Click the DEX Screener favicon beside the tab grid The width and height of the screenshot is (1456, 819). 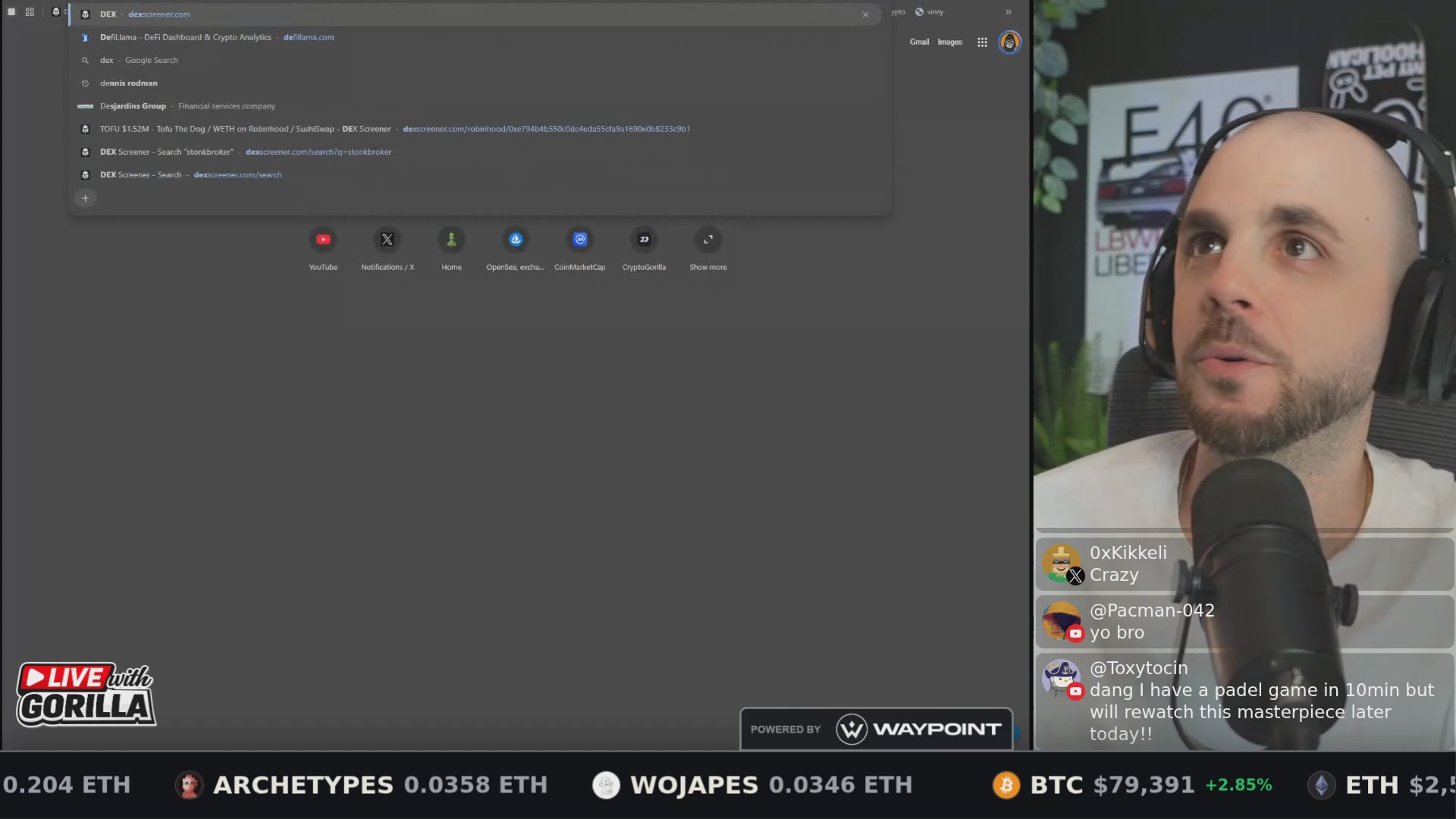point(55,12)
